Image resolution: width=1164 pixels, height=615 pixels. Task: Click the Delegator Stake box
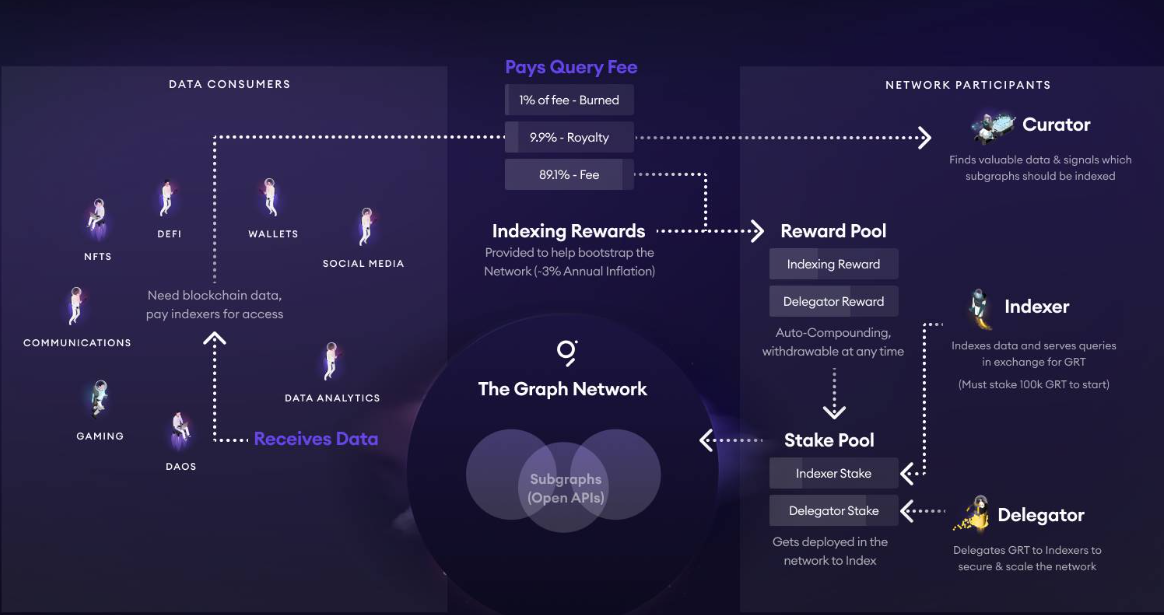[833, 510]
